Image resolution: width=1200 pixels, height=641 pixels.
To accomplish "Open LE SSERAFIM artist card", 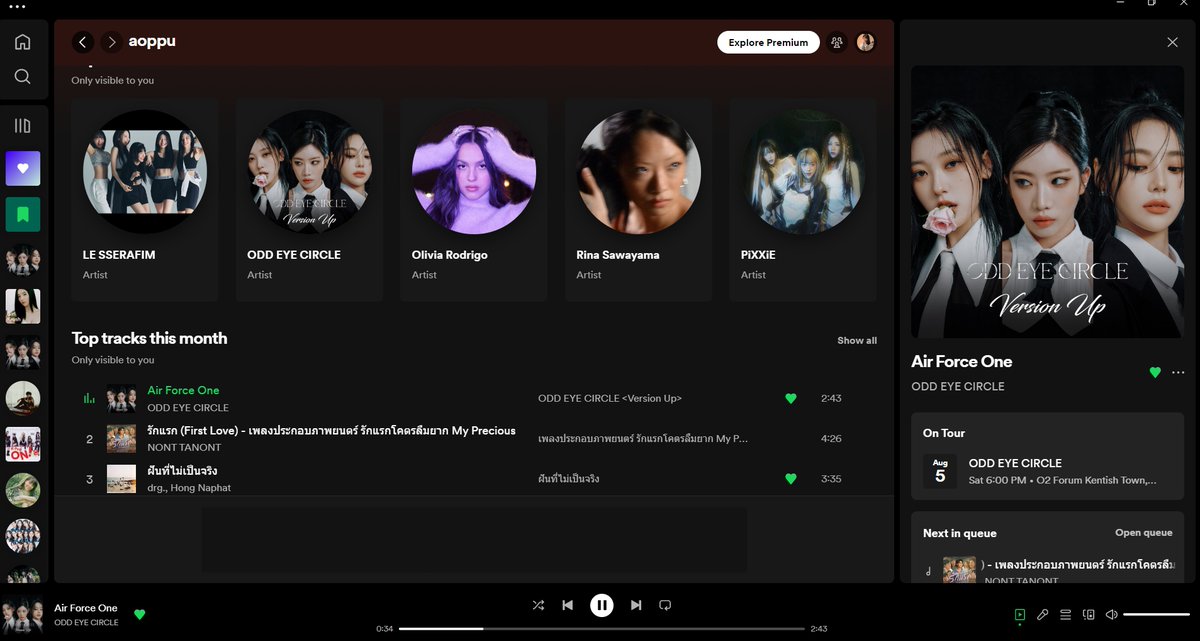I will (x=145, y=200).
